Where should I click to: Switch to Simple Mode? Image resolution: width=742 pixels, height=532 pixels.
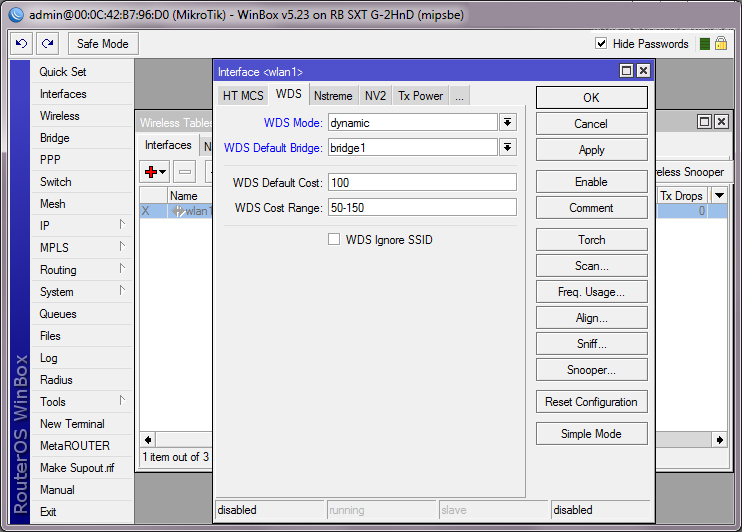click(x=592, y=434)
